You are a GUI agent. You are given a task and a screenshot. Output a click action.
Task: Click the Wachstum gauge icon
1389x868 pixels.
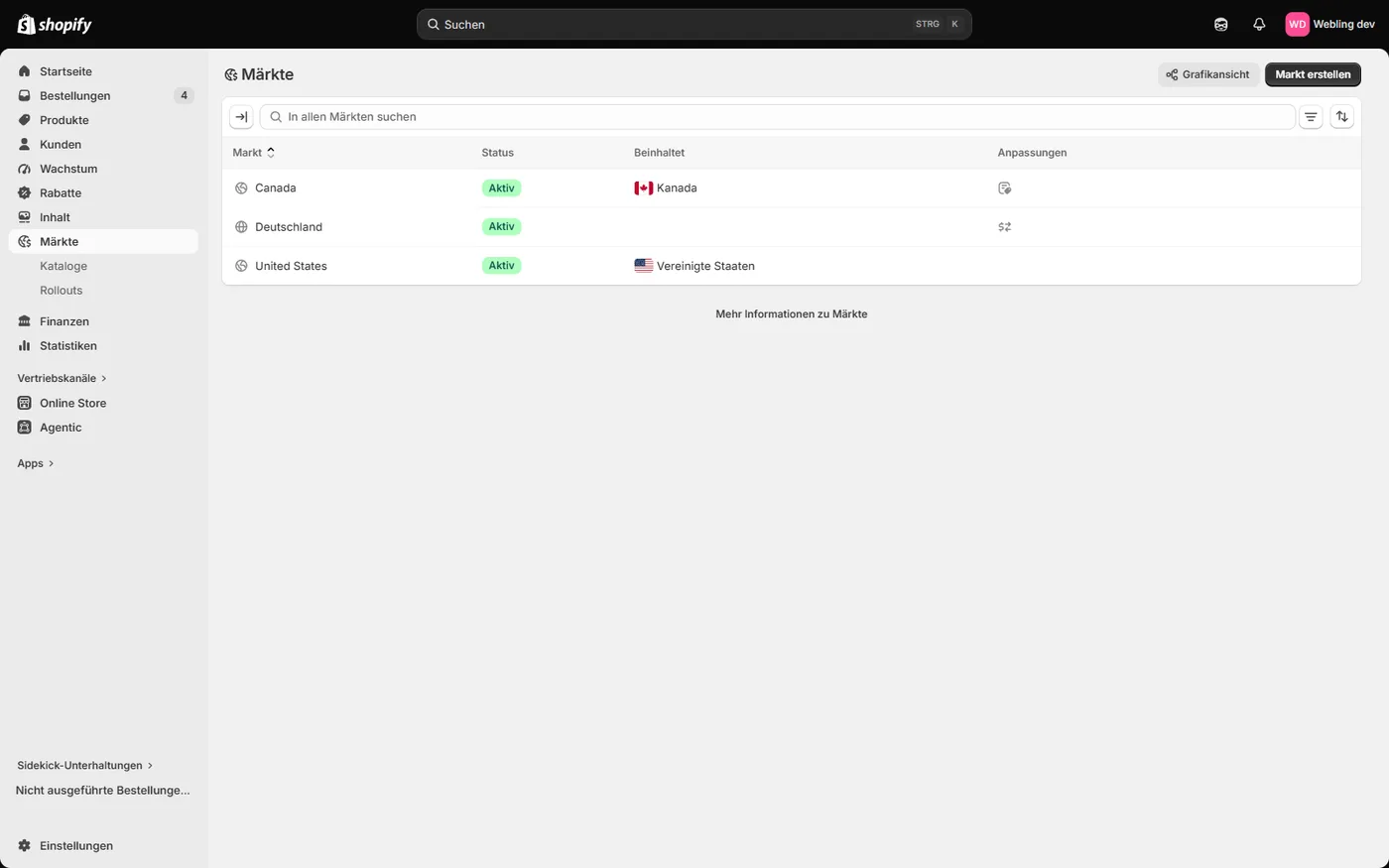pos(25,169)
